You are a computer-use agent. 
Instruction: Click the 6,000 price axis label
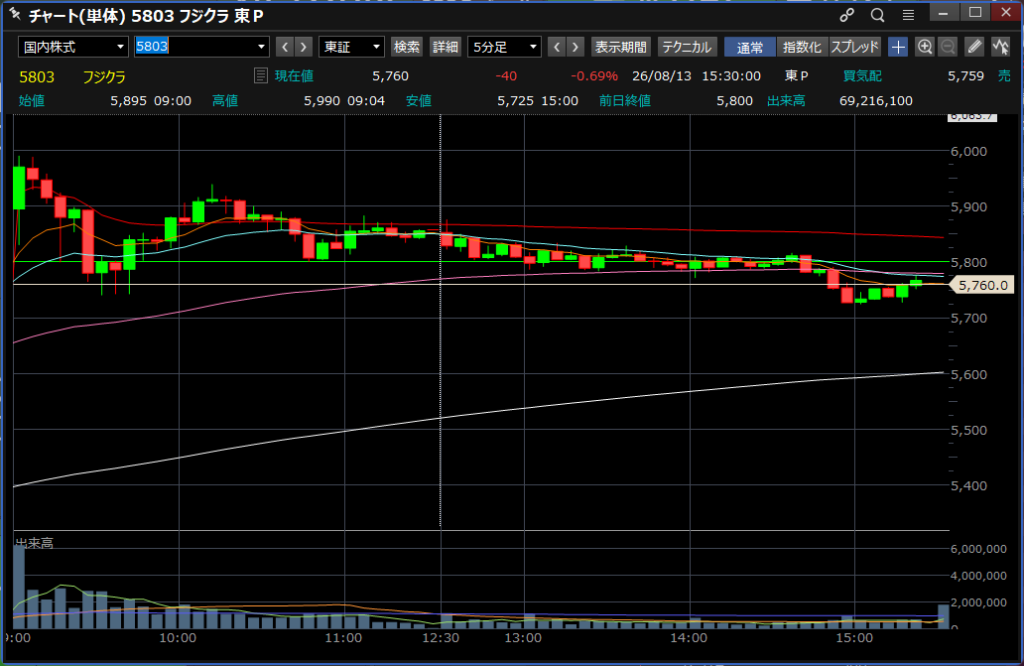tap(968, 151)
